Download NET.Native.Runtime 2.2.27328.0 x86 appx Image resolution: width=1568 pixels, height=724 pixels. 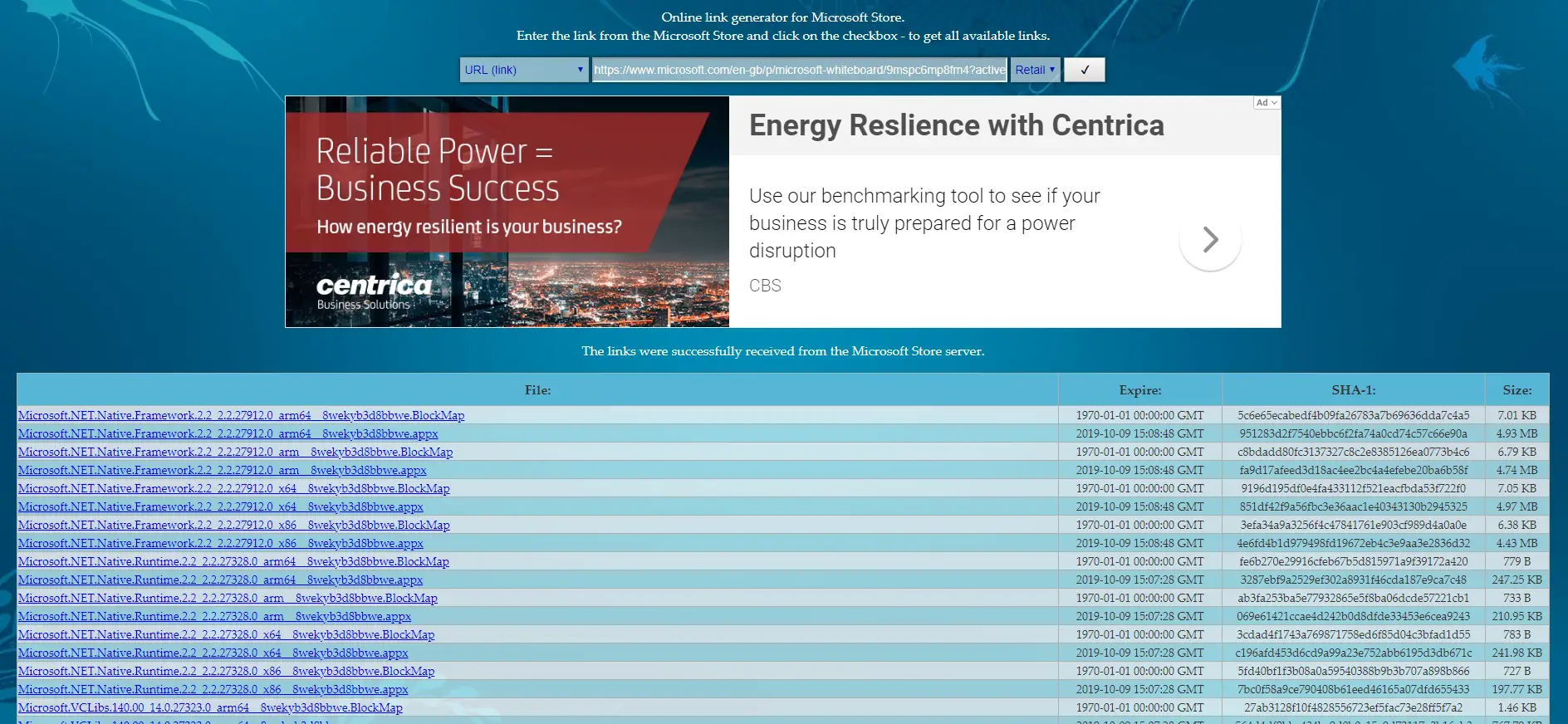(x=213, y=689)
